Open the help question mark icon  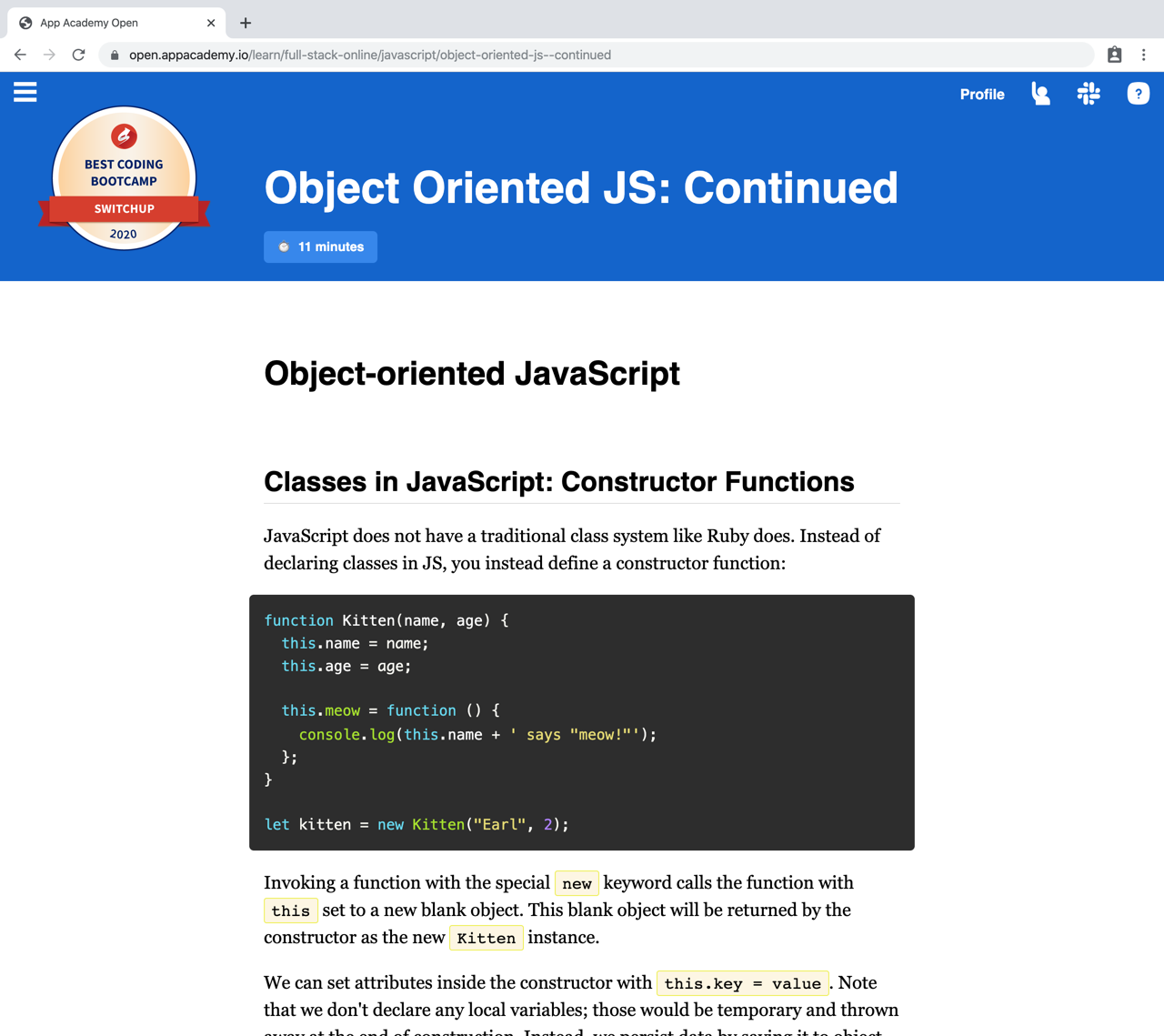coord(1138,94)
